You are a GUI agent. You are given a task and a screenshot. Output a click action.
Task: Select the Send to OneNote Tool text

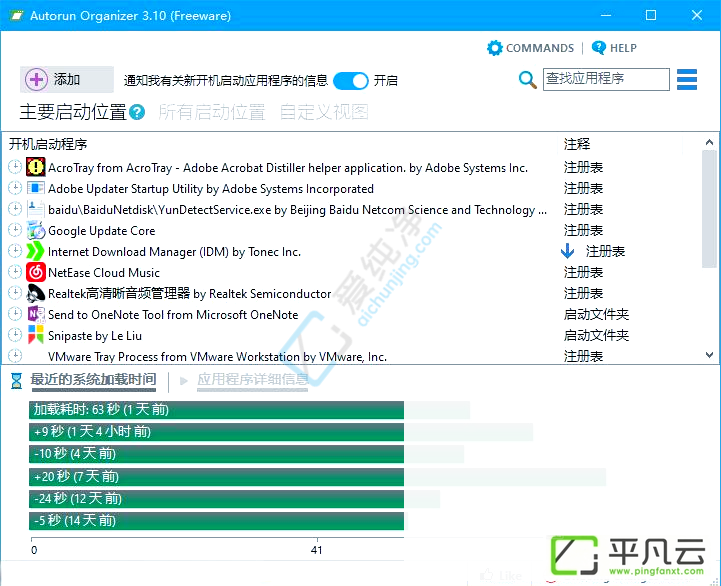click(x=173, y=315)
